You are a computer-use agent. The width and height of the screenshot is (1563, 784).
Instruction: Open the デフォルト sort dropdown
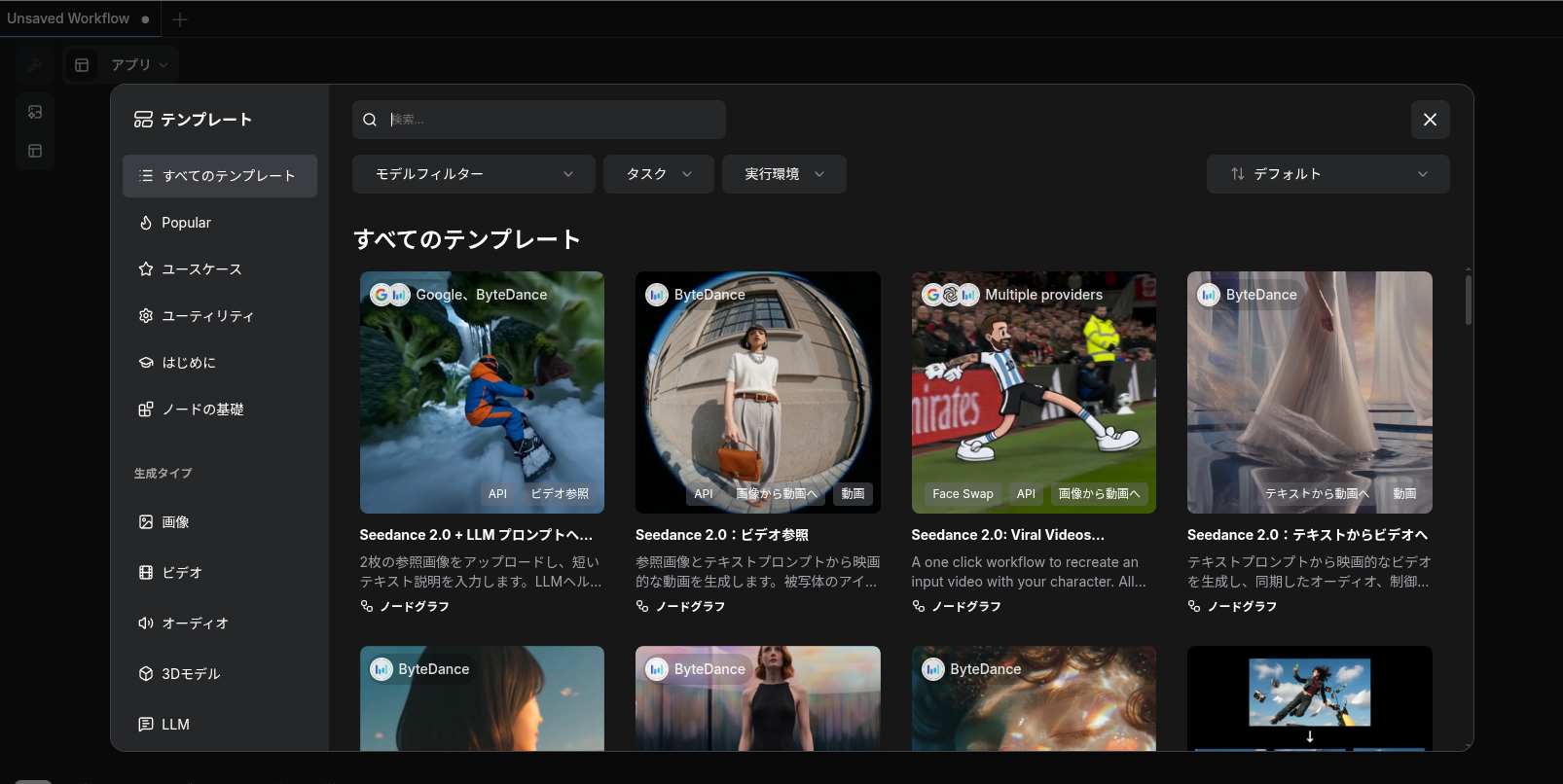click(x=1328, y=174)
